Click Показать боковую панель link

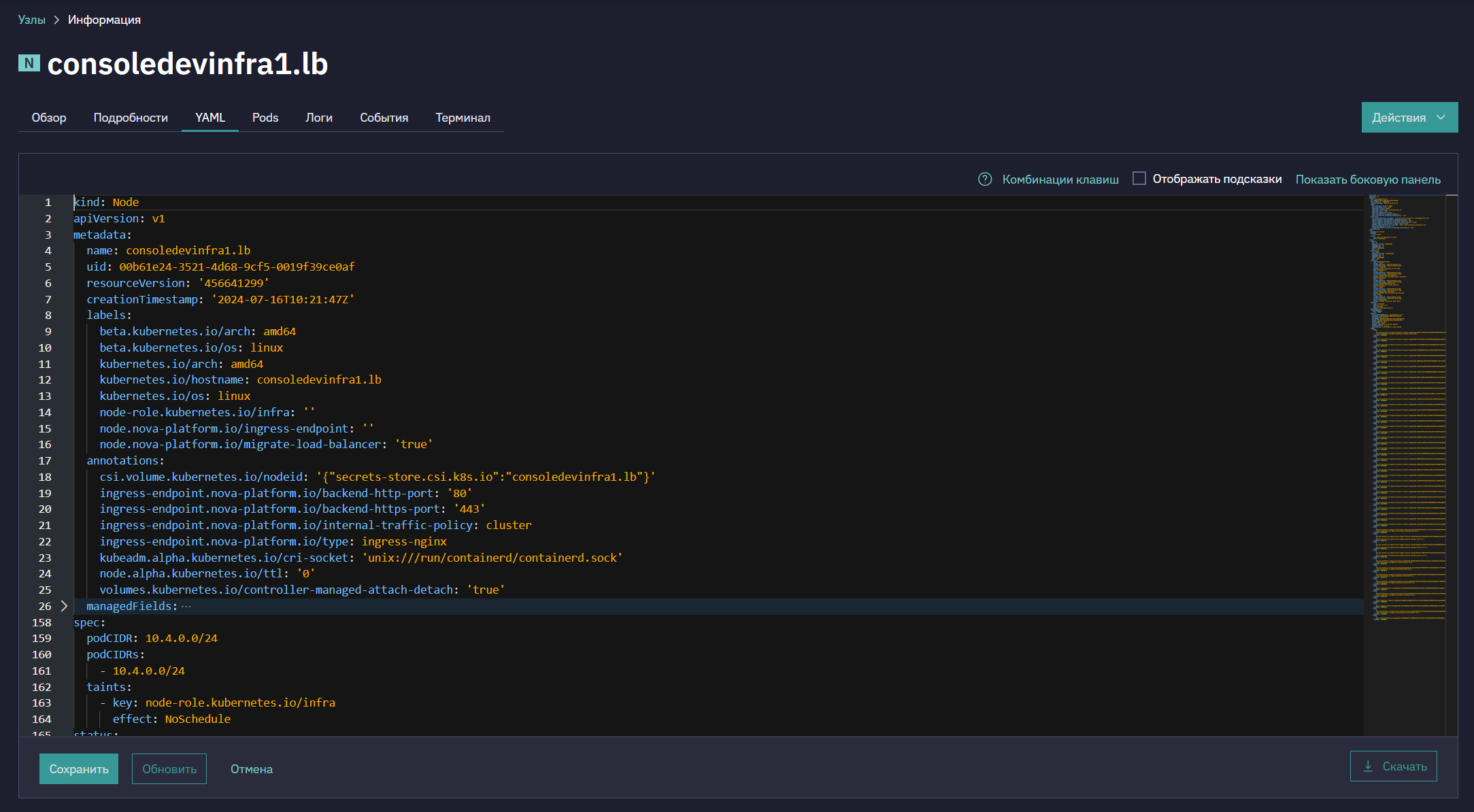(1368, 179)
